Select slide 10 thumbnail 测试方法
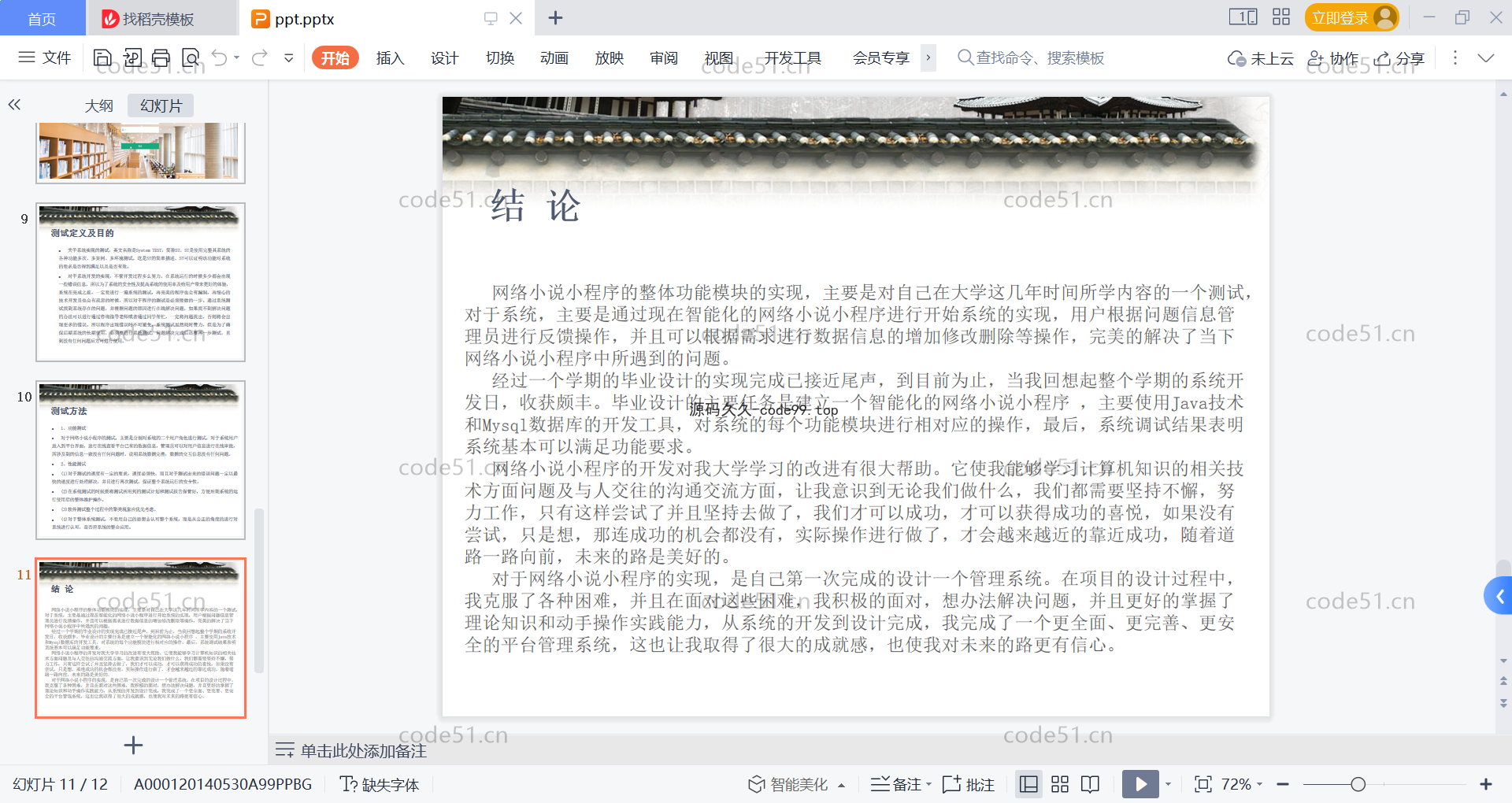The height and width of the screenshot is (803, 1512). tap(140, 460)
